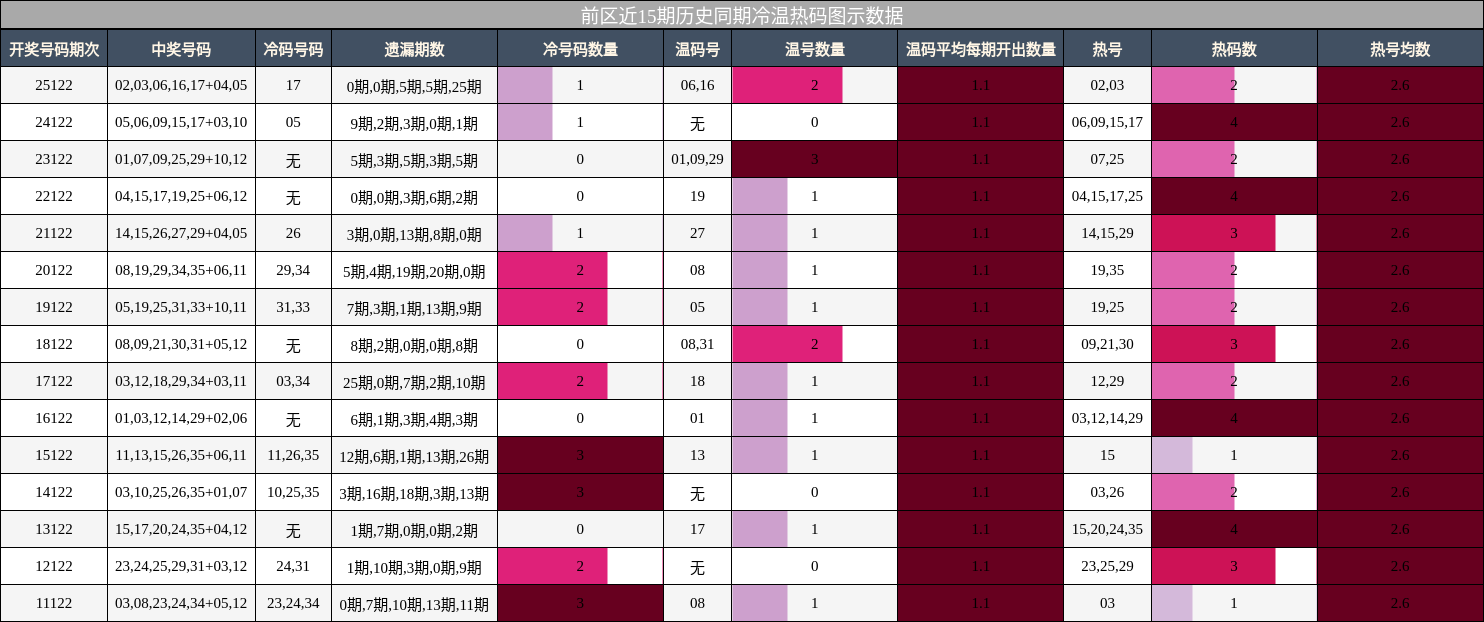Click omission cell 0期,0期,5期,5期,25期
Viewport: 1484px width, 622px height.
pyautogui.click(x=414, y=86)
